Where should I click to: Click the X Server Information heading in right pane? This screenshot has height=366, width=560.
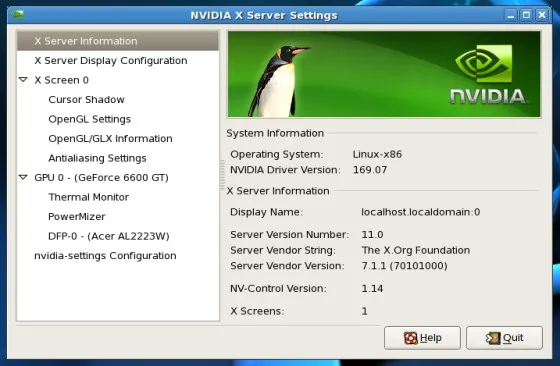tap(278, 191)
